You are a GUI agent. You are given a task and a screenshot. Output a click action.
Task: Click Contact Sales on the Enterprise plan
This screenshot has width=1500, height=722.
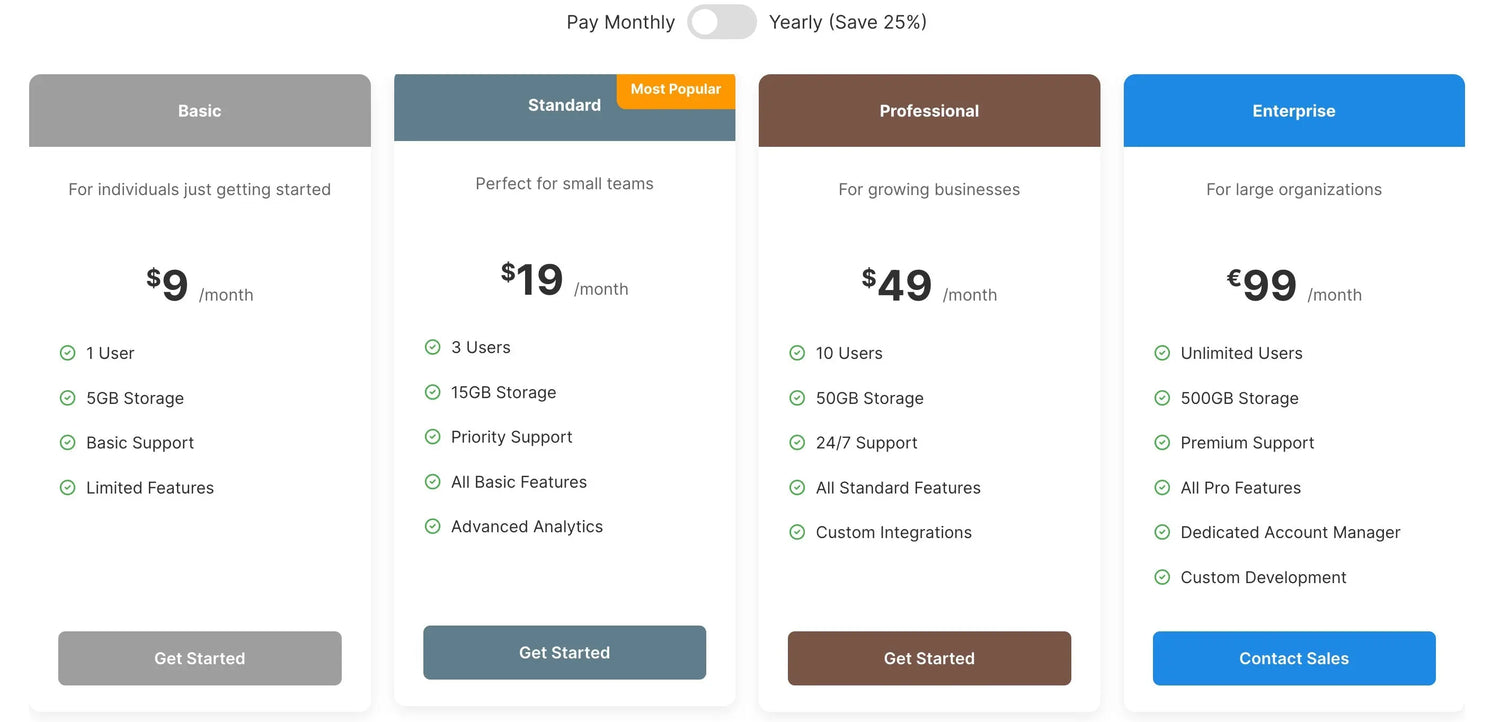pyautogui.click(x=1294, y=658)
